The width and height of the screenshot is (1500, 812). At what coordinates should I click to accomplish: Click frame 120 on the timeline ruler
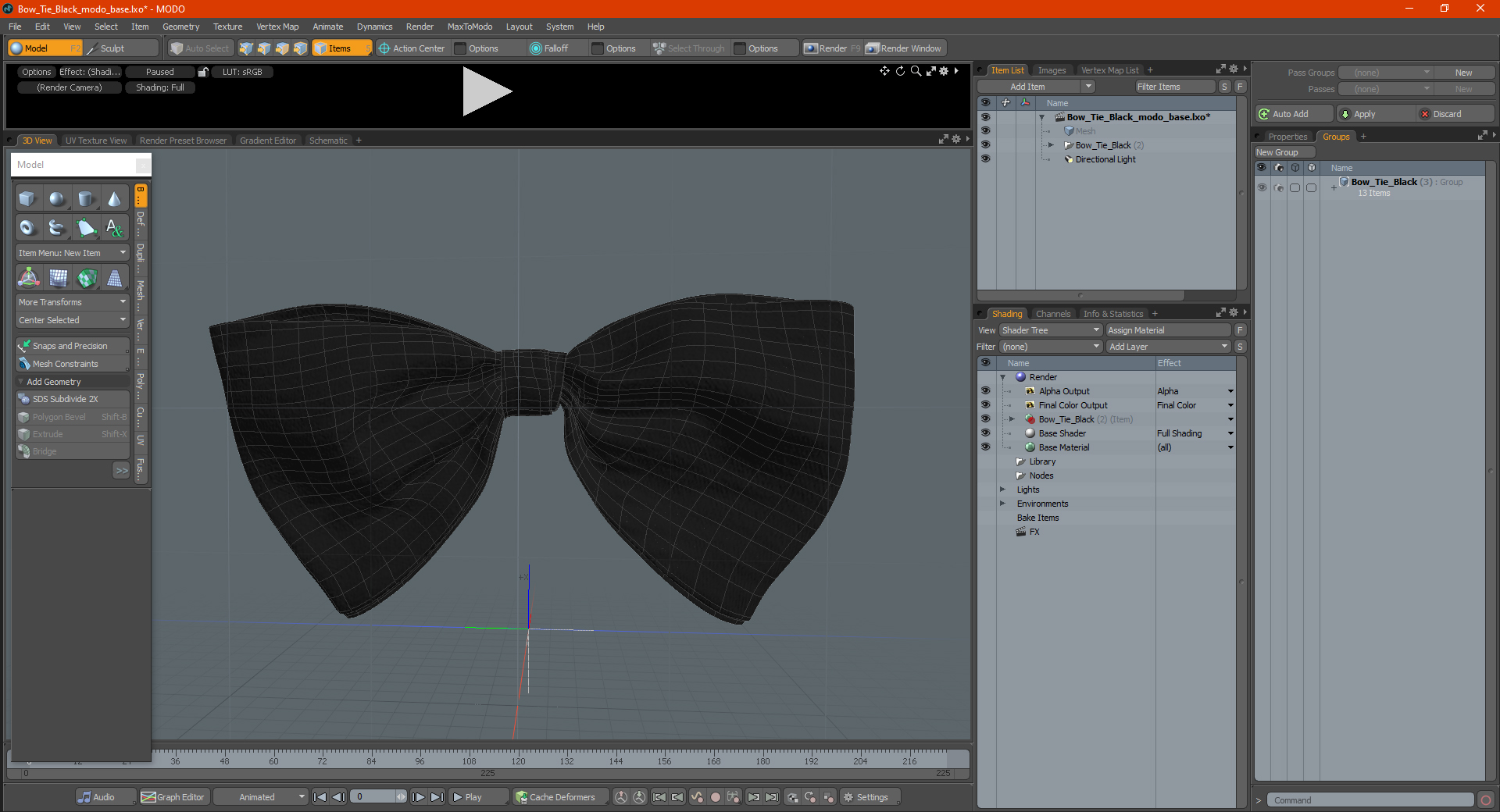pos(518,760)
